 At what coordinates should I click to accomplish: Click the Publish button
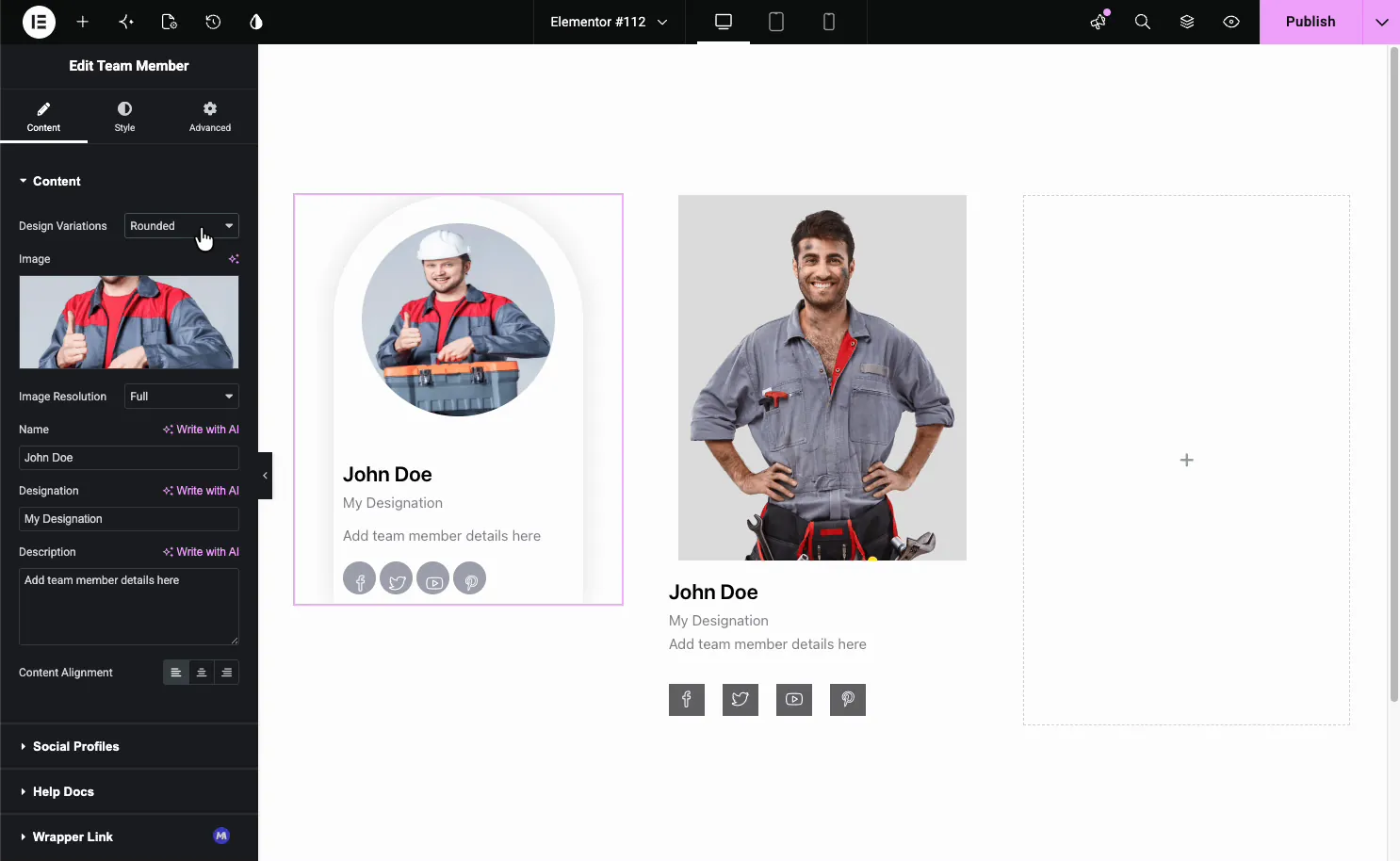tap(1310, 22)
